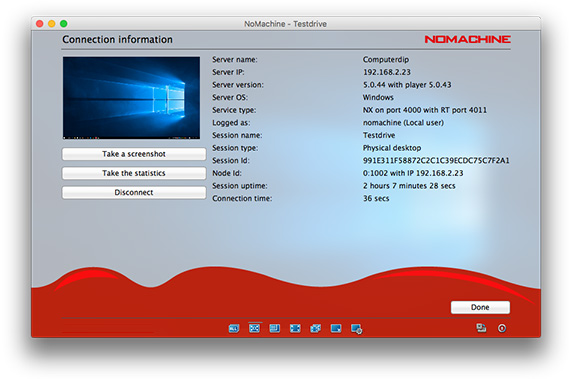
Task: Click the 'Physical desktop' session type value
Action: 392,148
